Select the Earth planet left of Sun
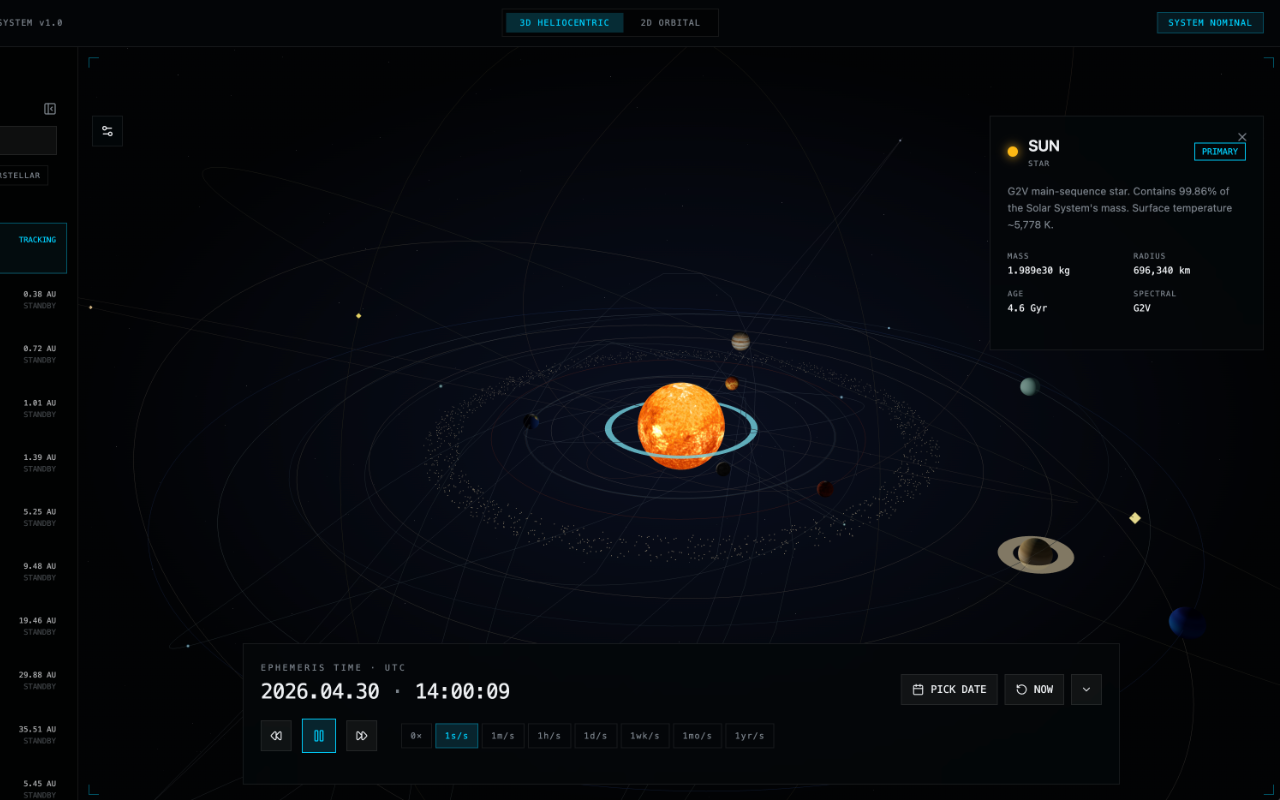This screenshot has width=1280, height=800. (x=531, y=422)
